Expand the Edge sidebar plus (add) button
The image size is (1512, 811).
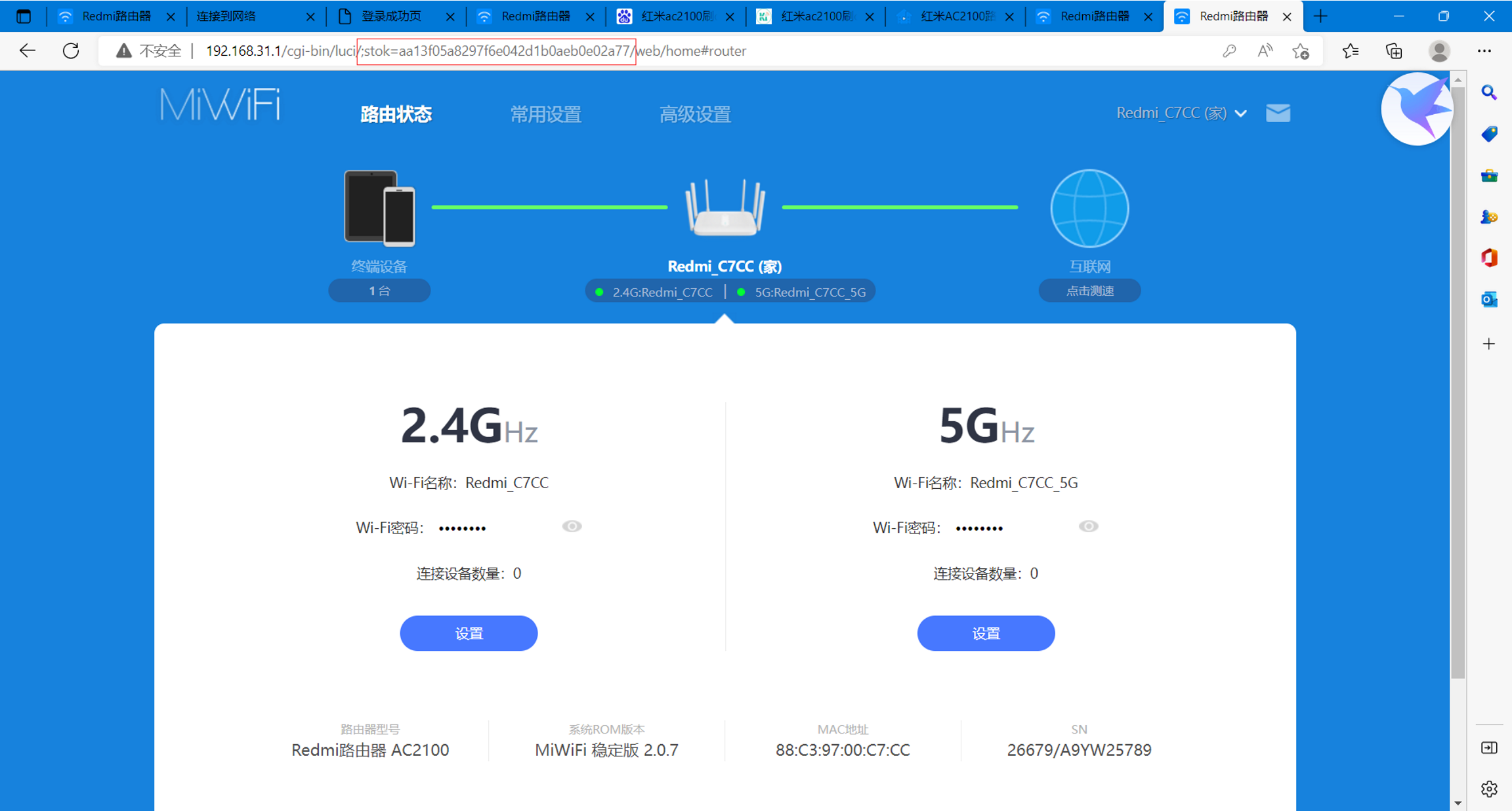tap(1489, 344)
